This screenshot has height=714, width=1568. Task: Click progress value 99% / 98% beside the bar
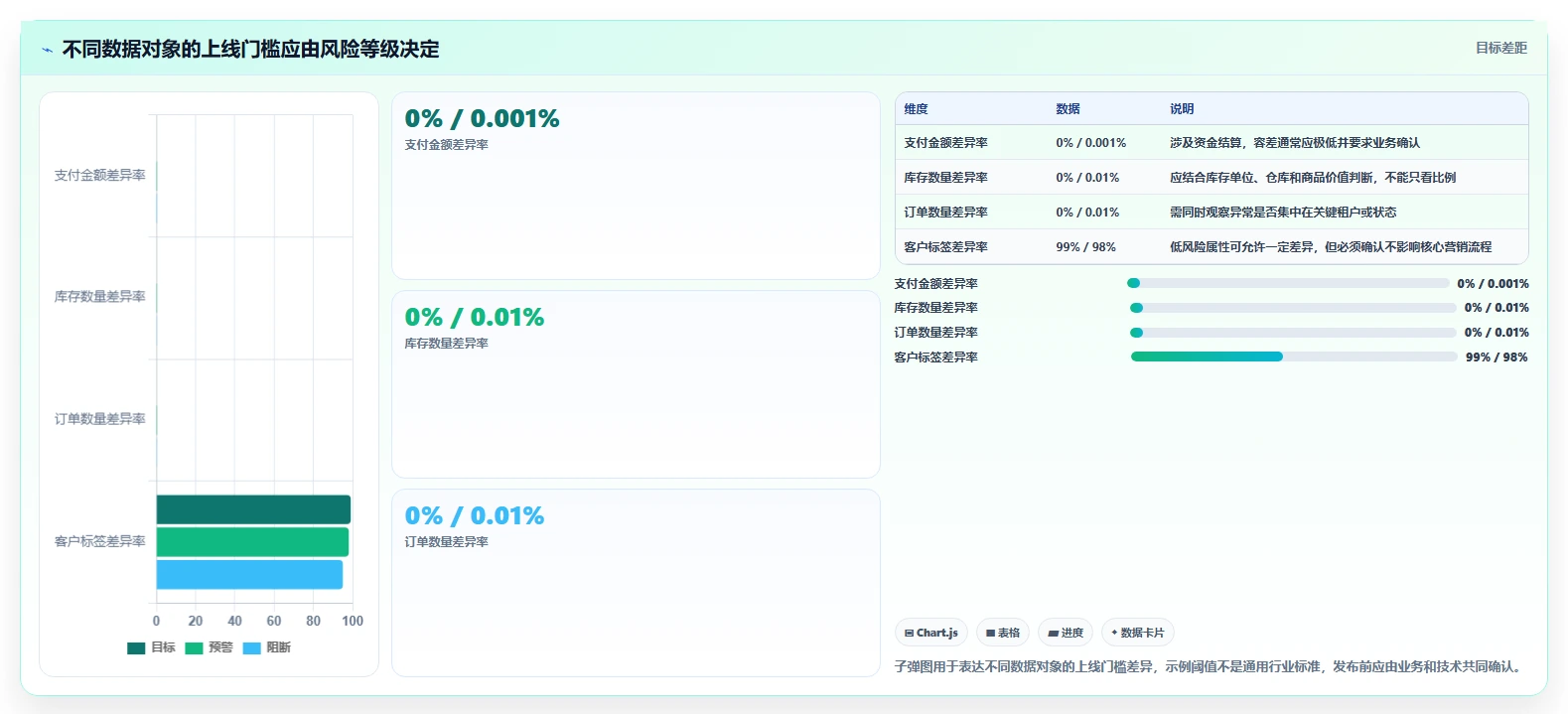(1497, 357)
